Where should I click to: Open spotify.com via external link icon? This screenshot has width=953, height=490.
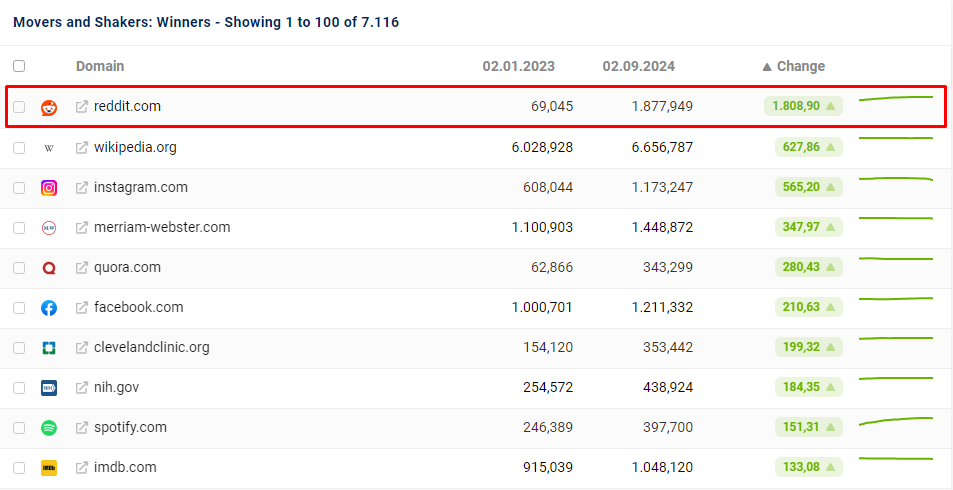tap(82, 427)
